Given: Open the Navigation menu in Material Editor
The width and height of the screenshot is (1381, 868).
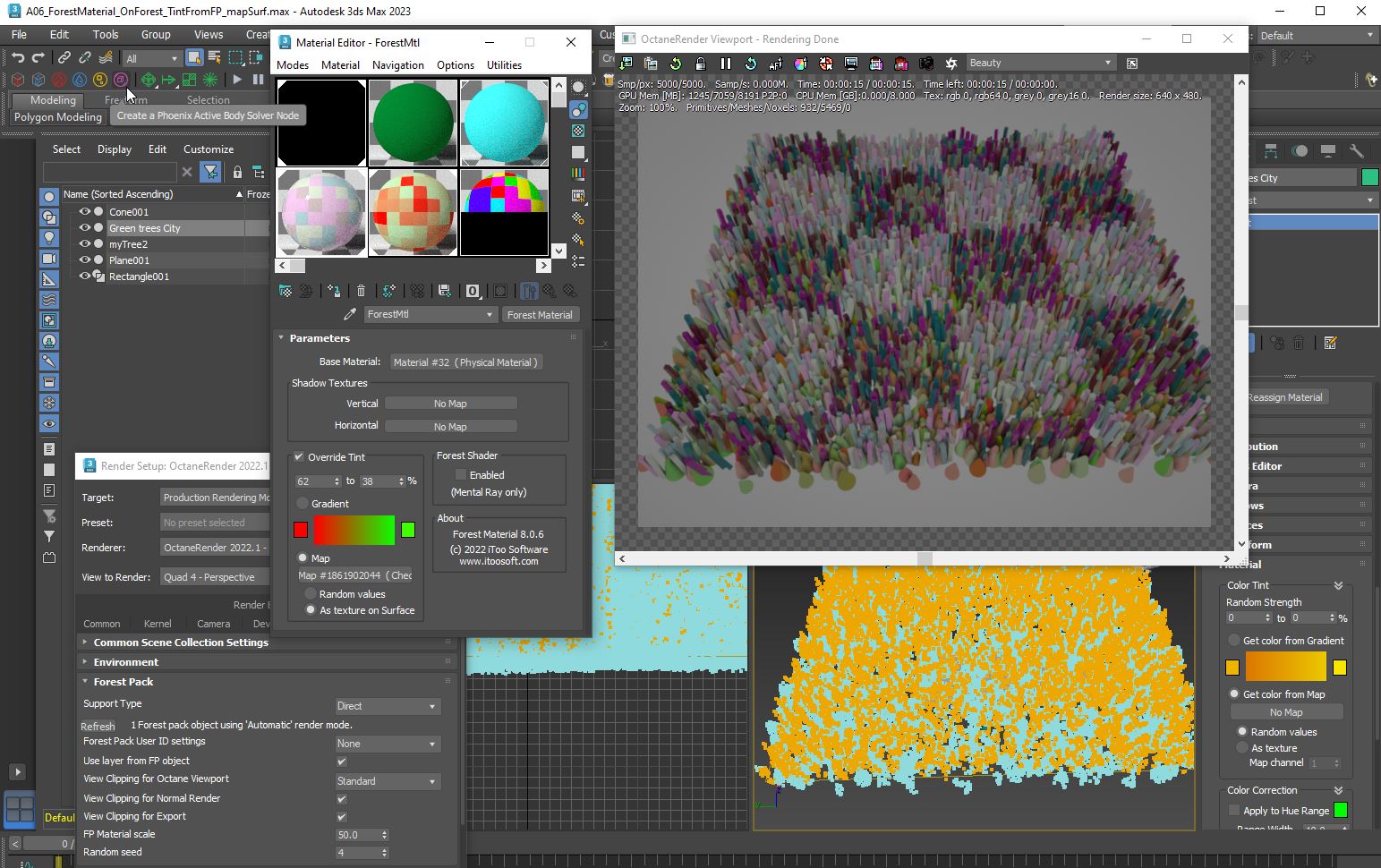Looking at the screenshot, I should pos(398,65).
